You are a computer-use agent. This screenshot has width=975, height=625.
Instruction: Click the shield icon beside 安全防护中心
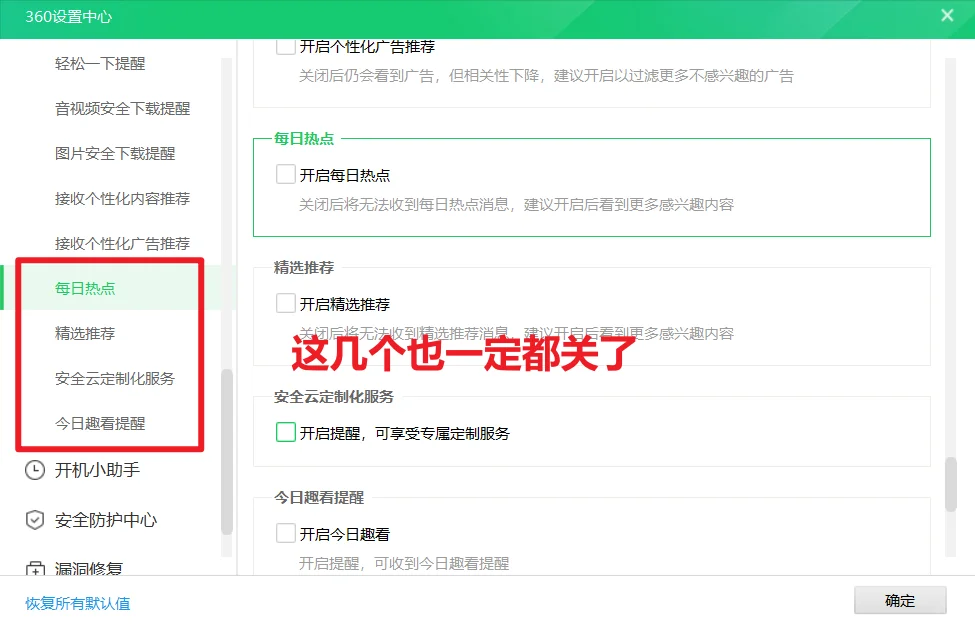pos(35,520)
